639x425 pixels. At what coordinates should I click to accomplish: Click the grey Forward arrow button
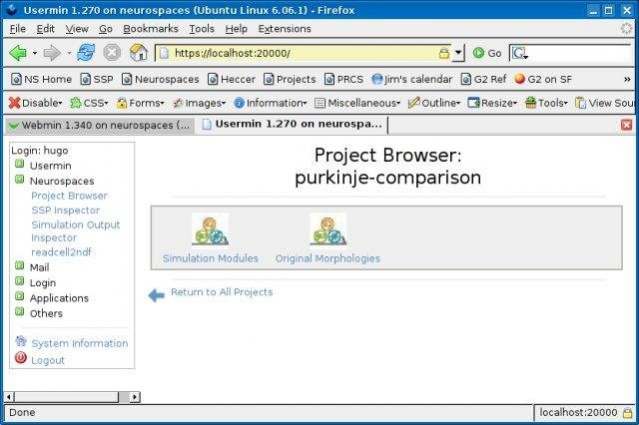coord(52,53)
